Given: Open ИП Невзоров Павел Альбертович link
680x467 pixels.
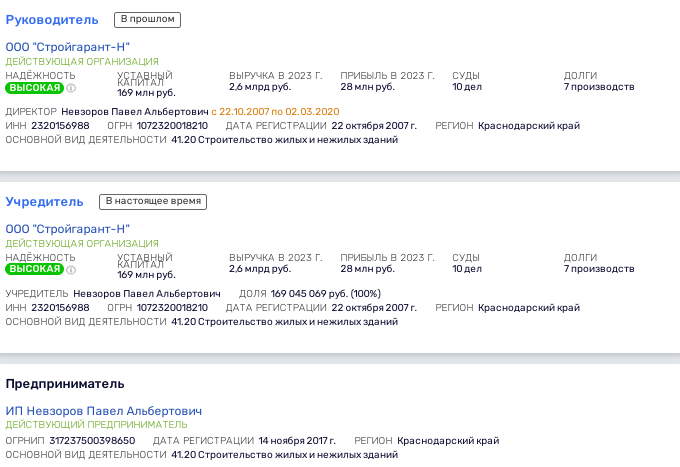Looking at the screenshot, I should [104, 411].
